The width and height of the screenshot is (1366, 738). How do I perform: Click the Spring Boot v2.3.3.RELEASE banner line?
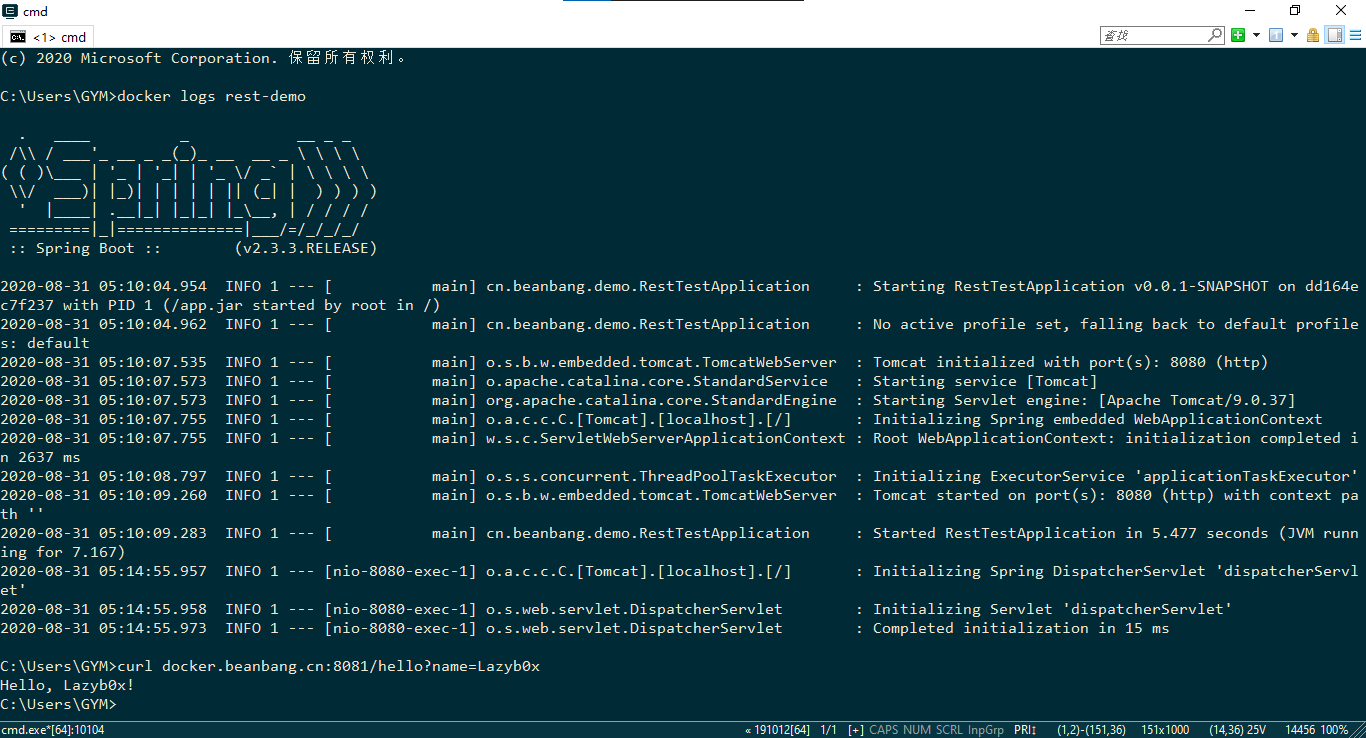pyautogui.click(x=193, y=248)
